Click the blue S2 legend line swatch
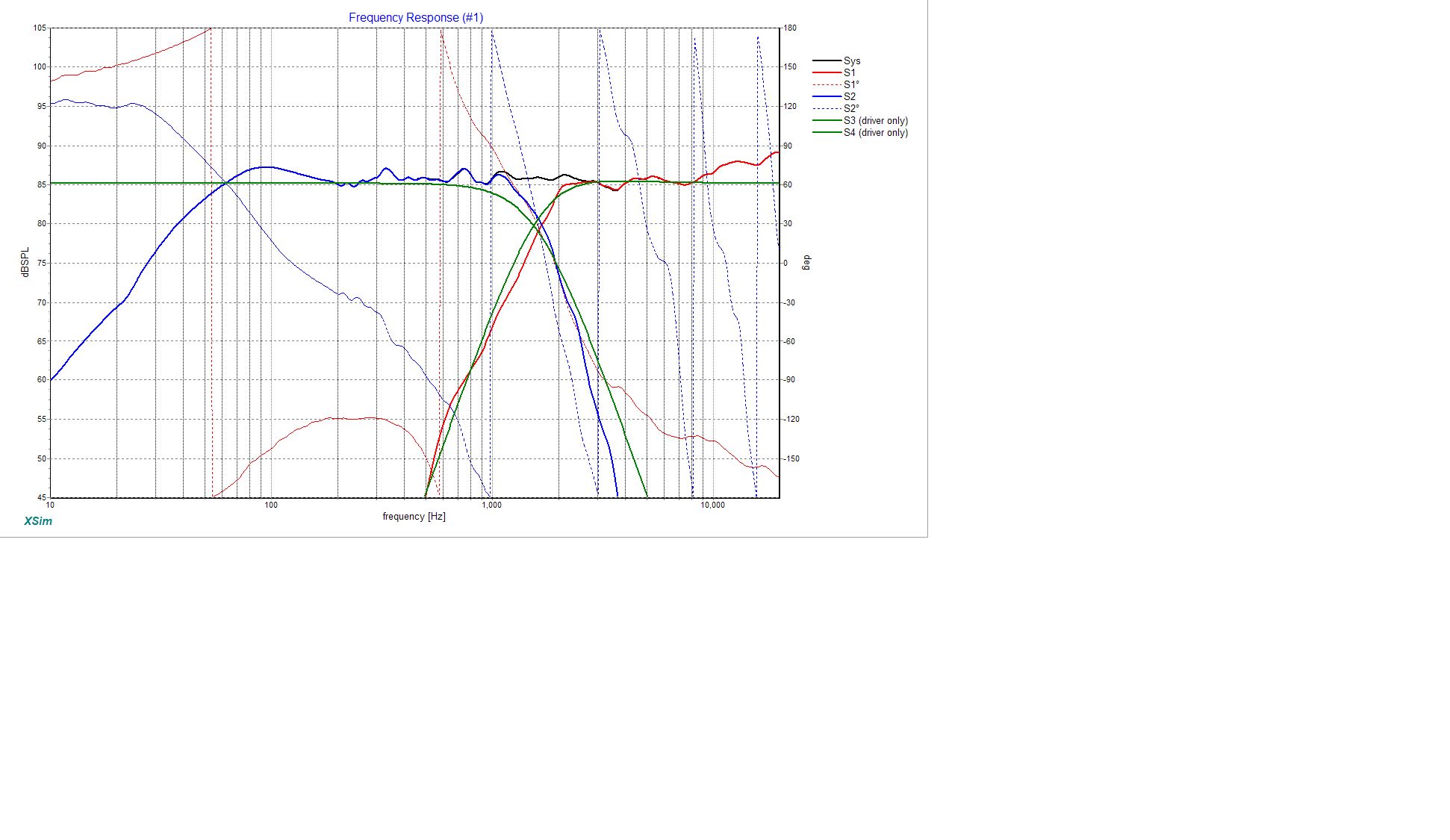The height and width of the screenshot is (840, 1450). [827, 96]
